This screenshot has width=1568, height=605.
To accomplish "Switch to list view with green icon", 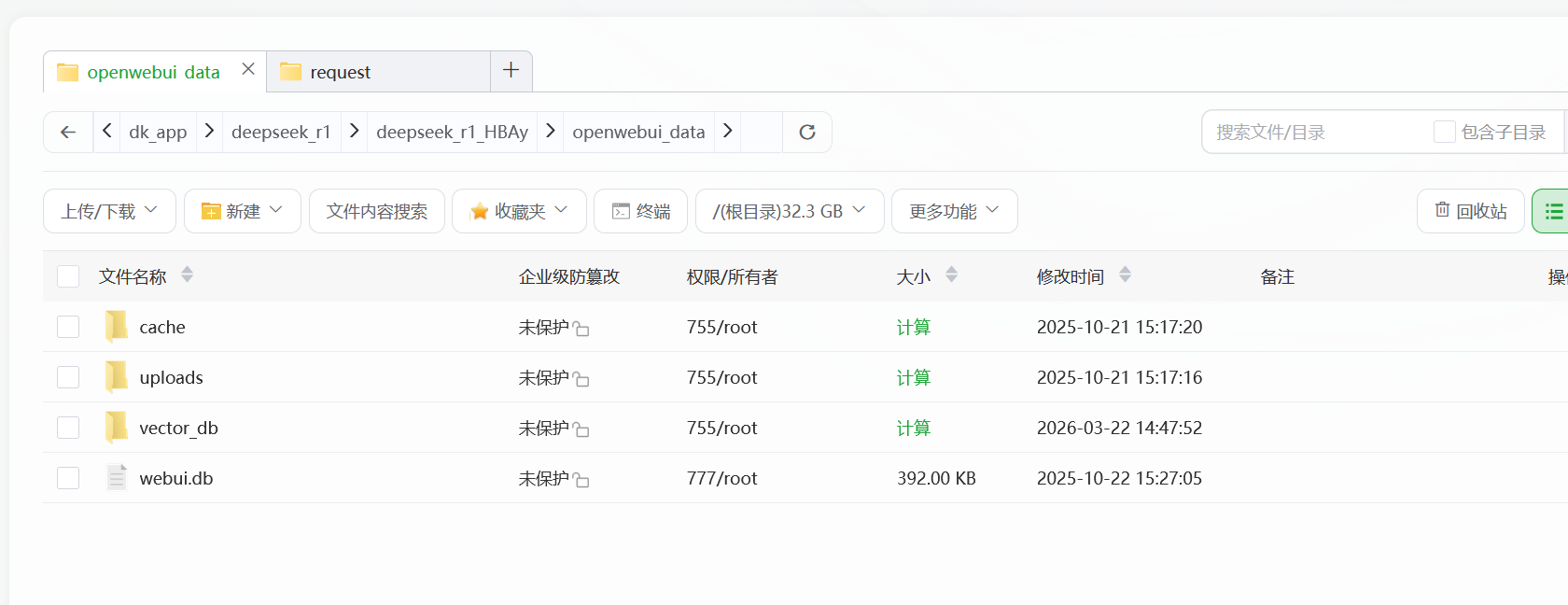I will coord(1551,211).
